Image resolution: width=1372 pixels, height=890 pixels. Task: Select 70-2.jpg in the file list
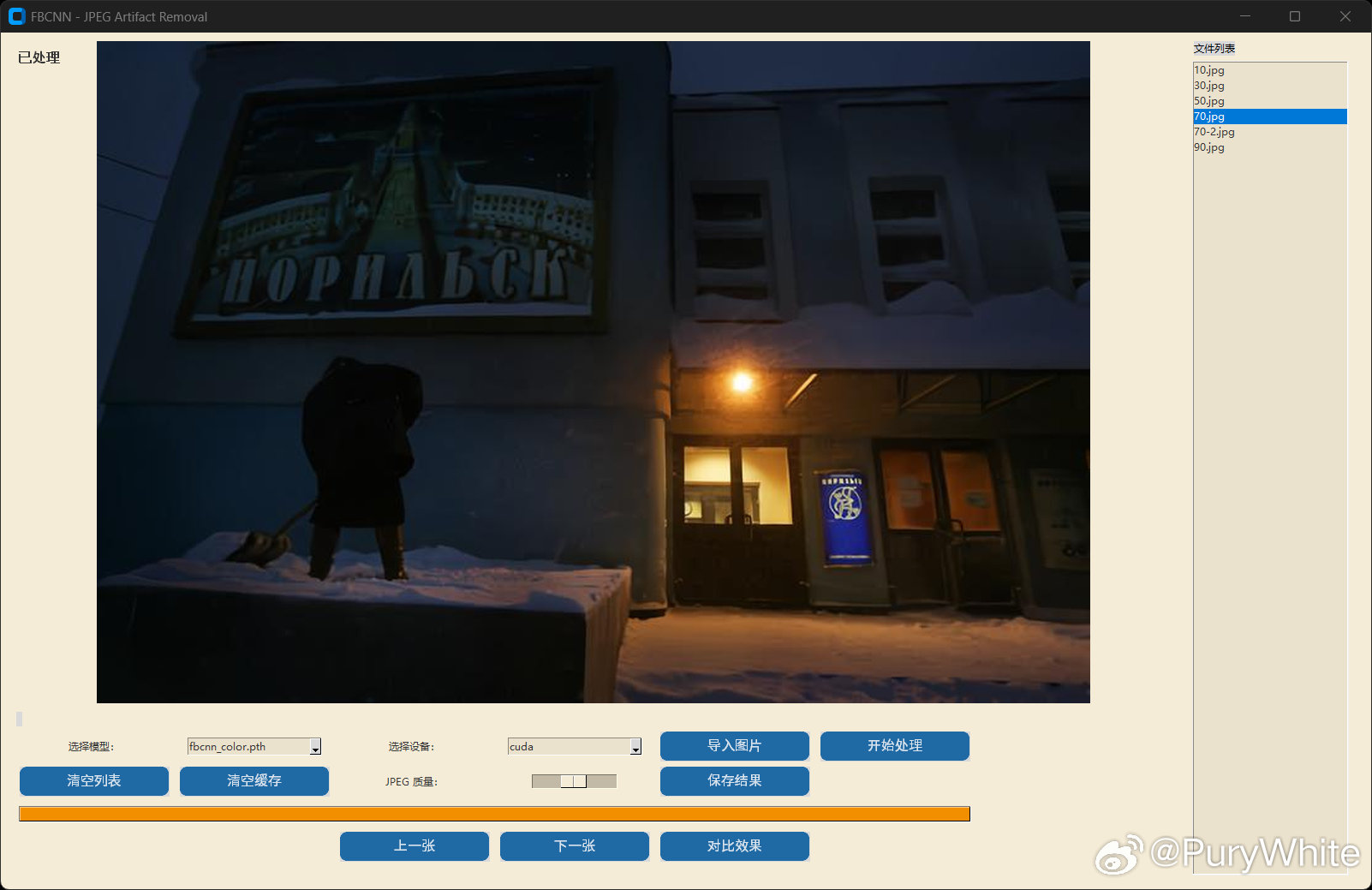tap(1270, 132)
